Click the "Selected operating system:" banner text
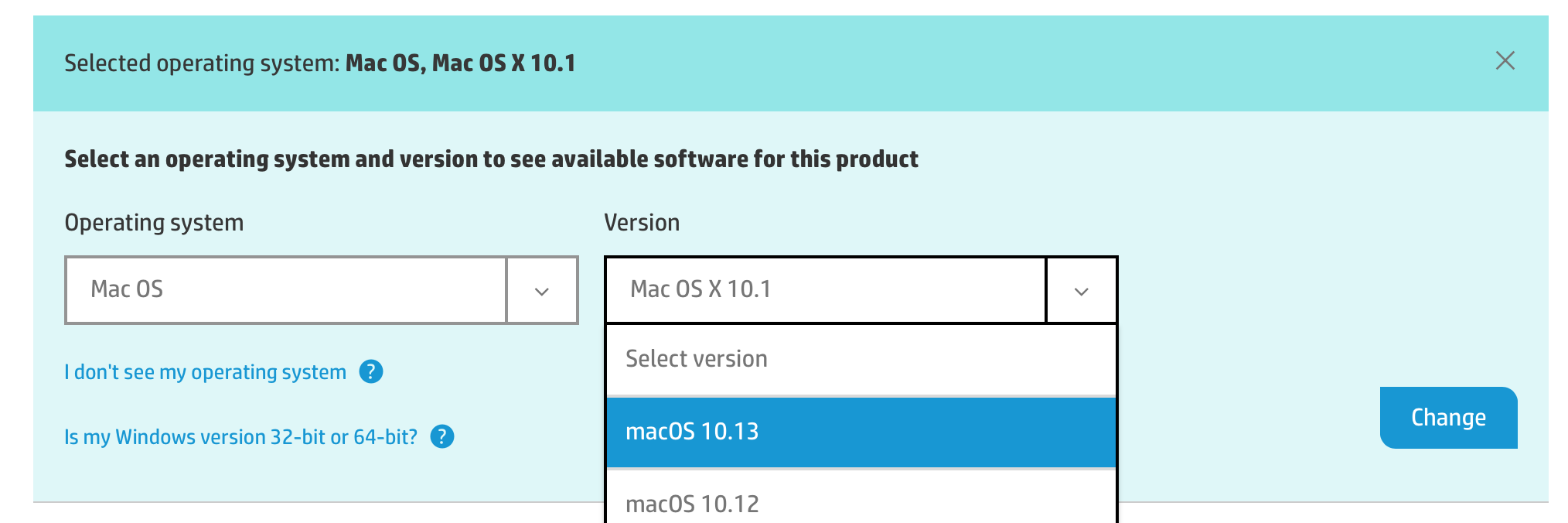Viewport: 1568px width, 523px height. click(x=202, y=63)
